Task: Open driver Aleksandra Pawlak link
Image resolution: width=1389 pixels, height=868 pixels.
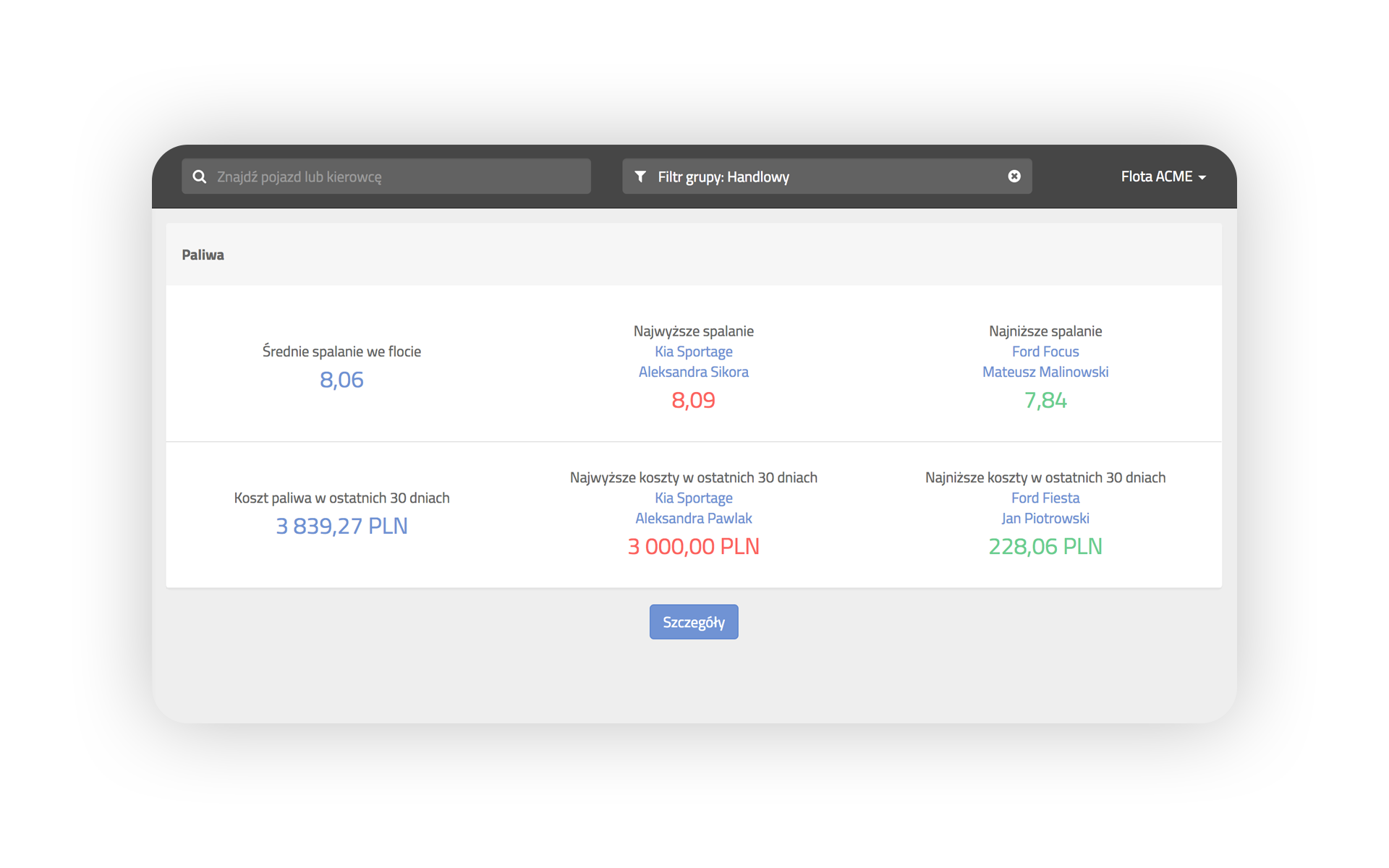Action: coord(693,518)
